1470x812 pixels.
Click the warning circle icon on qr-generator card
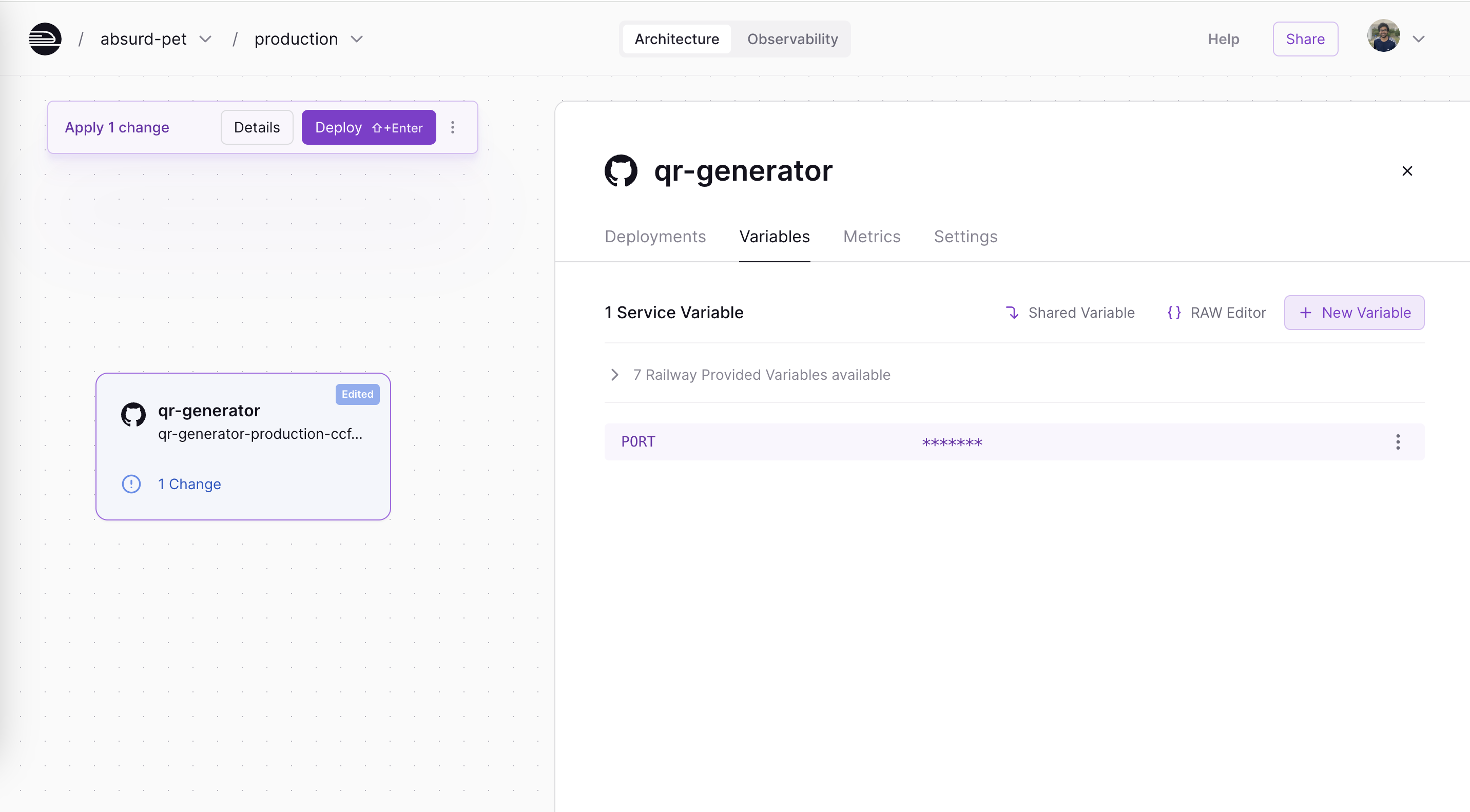pyautogui.click(x=131, y=484)
